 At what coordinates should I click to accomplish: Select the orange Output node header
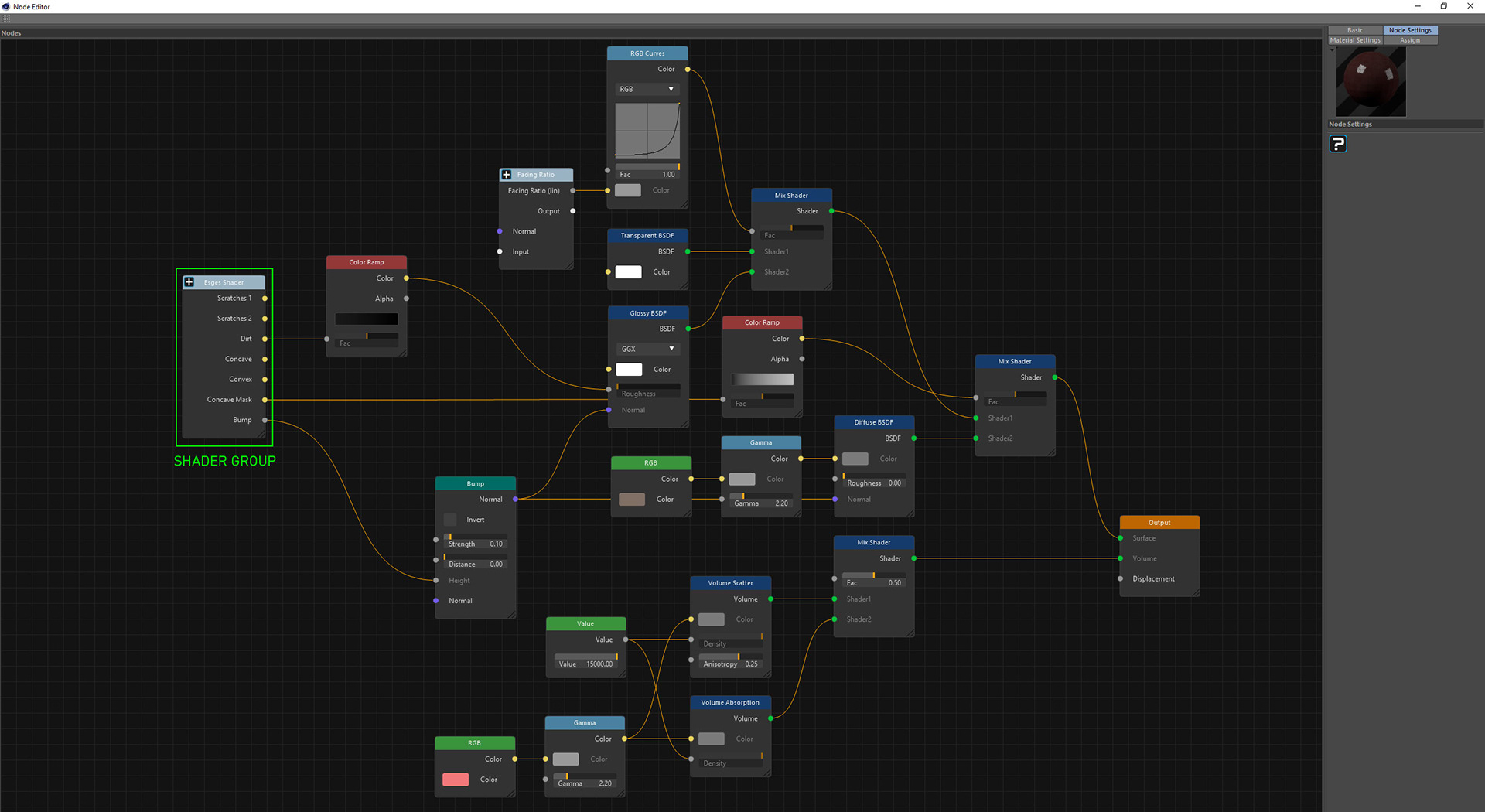click(x=1159, y=522)
